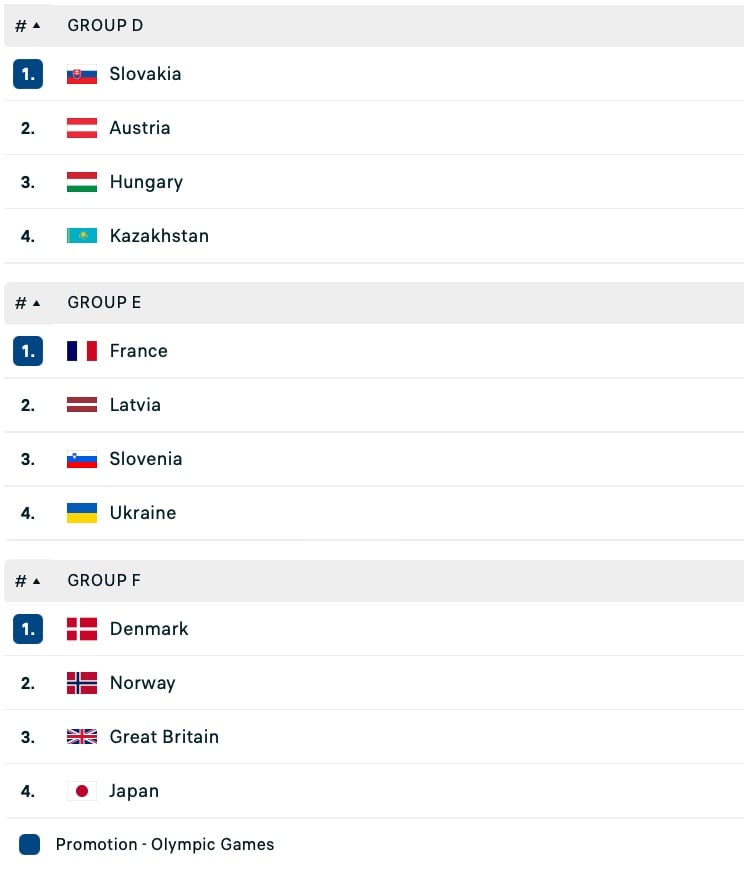
Task: Click the Great Britain flag icon
Action: pyautogui.click(x=82, y=737)
